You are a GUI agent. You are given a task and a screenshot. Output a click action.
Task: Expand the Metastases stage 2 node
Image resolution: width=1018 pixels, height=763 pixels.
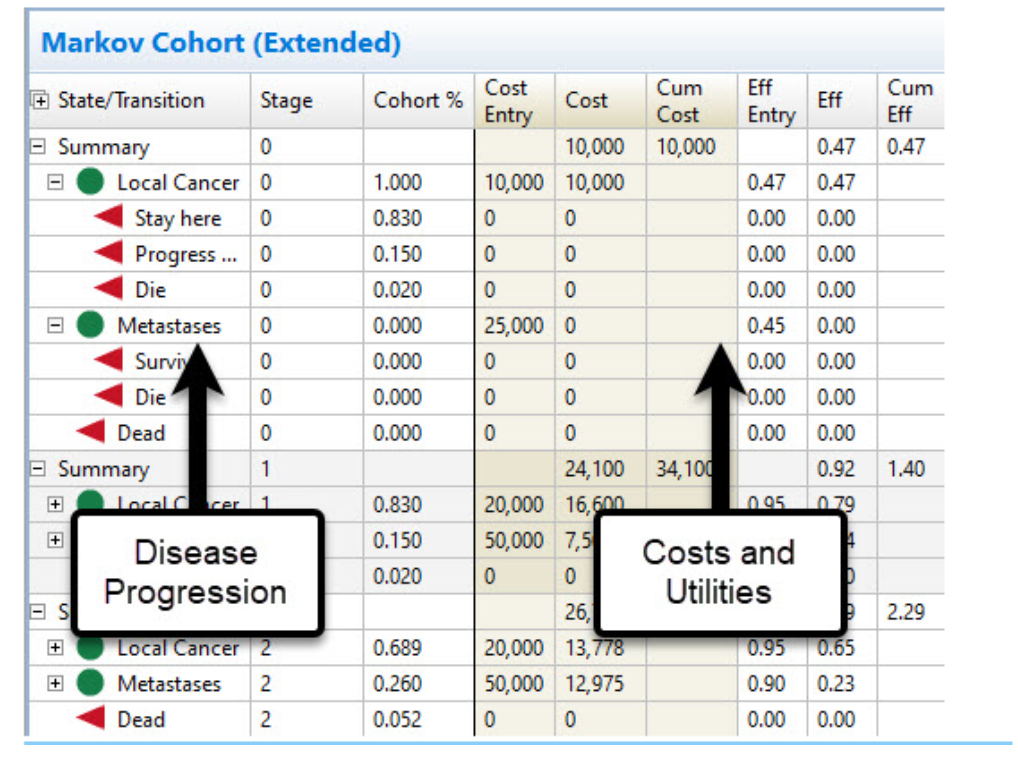click(57, 684)
